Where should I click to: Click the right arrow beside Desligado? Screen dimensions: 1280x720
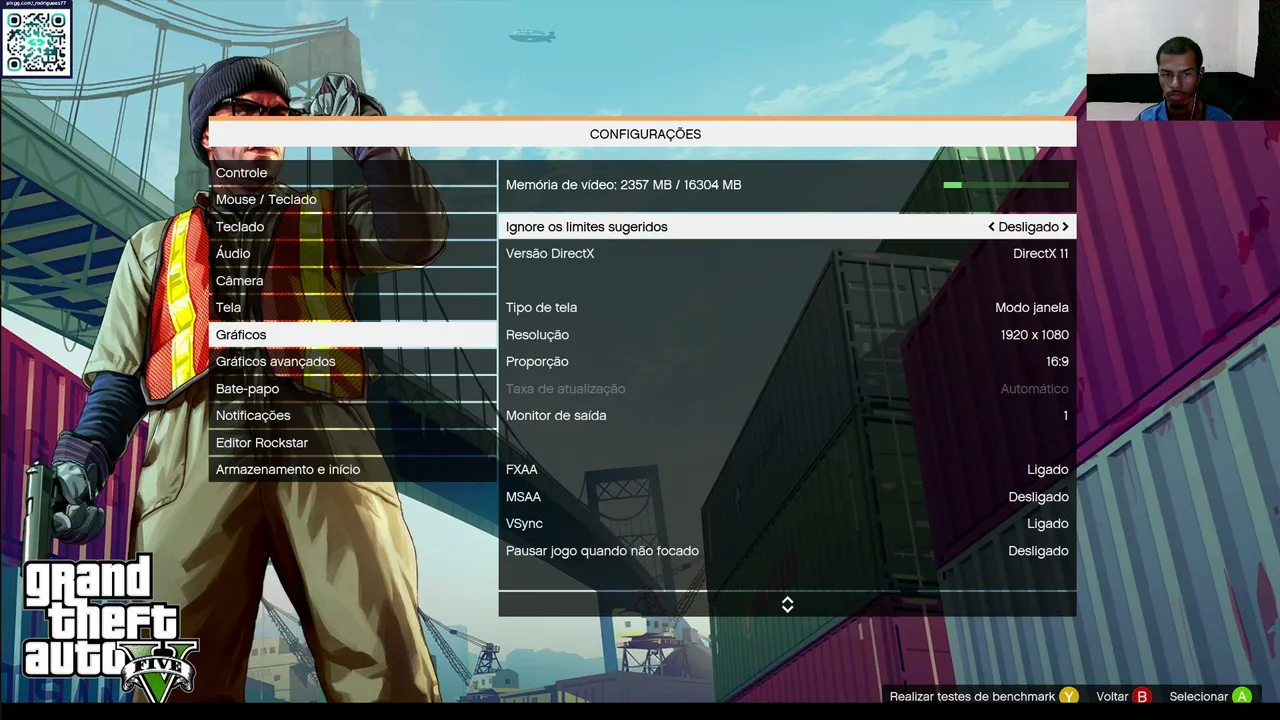click(x=1065, y=227)
